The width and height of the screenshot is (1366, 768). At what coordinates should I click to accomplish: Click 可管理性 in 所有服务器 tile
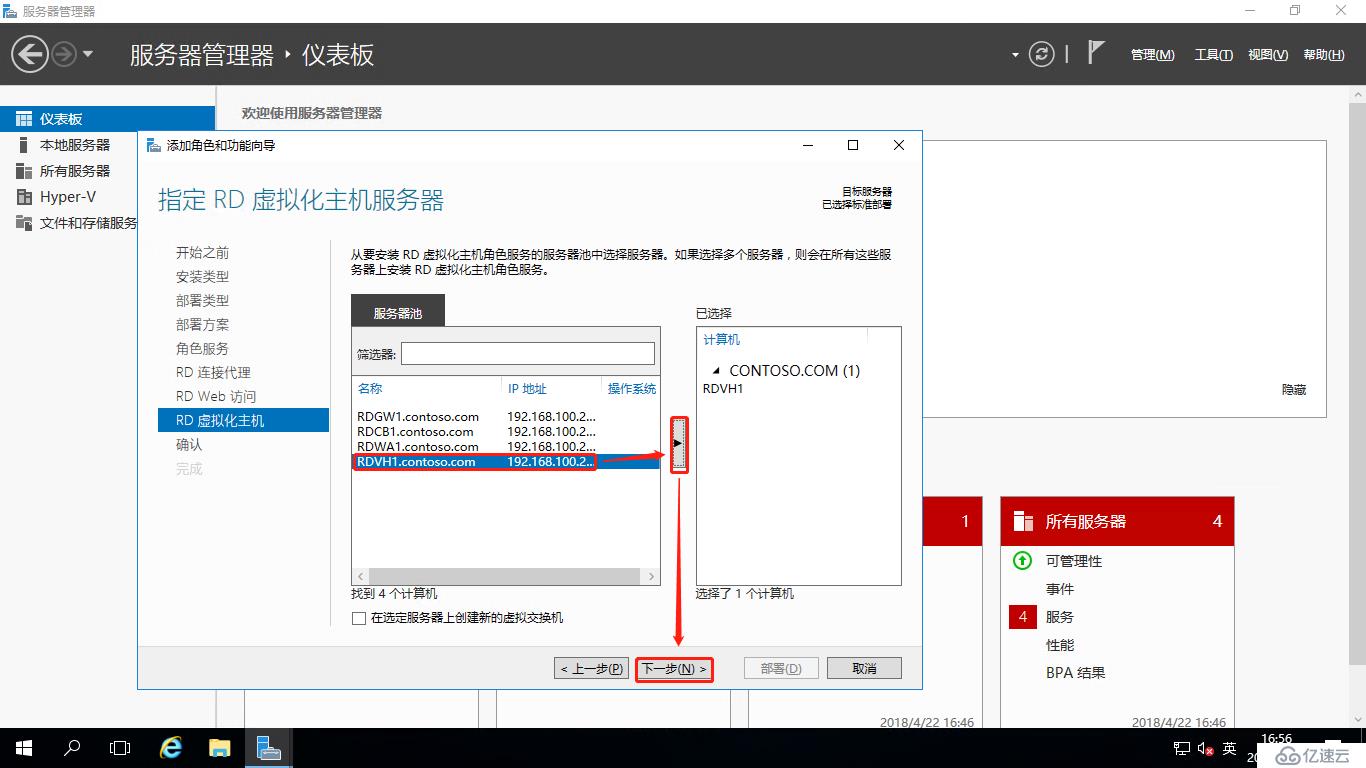click(x=1074, y=561)
